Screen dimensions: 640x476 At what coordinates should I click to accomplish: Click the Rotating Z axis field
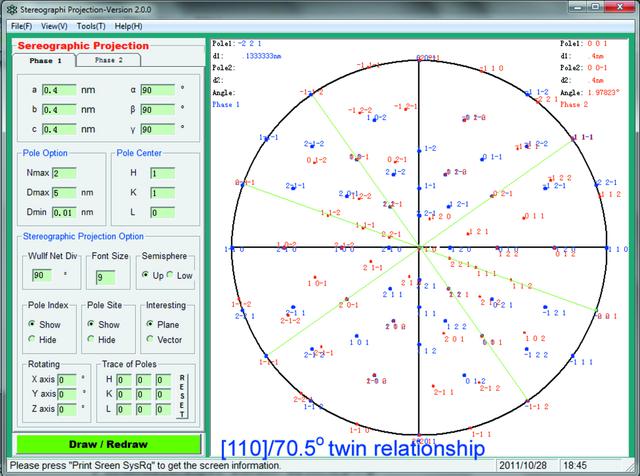tap(67, 409)
